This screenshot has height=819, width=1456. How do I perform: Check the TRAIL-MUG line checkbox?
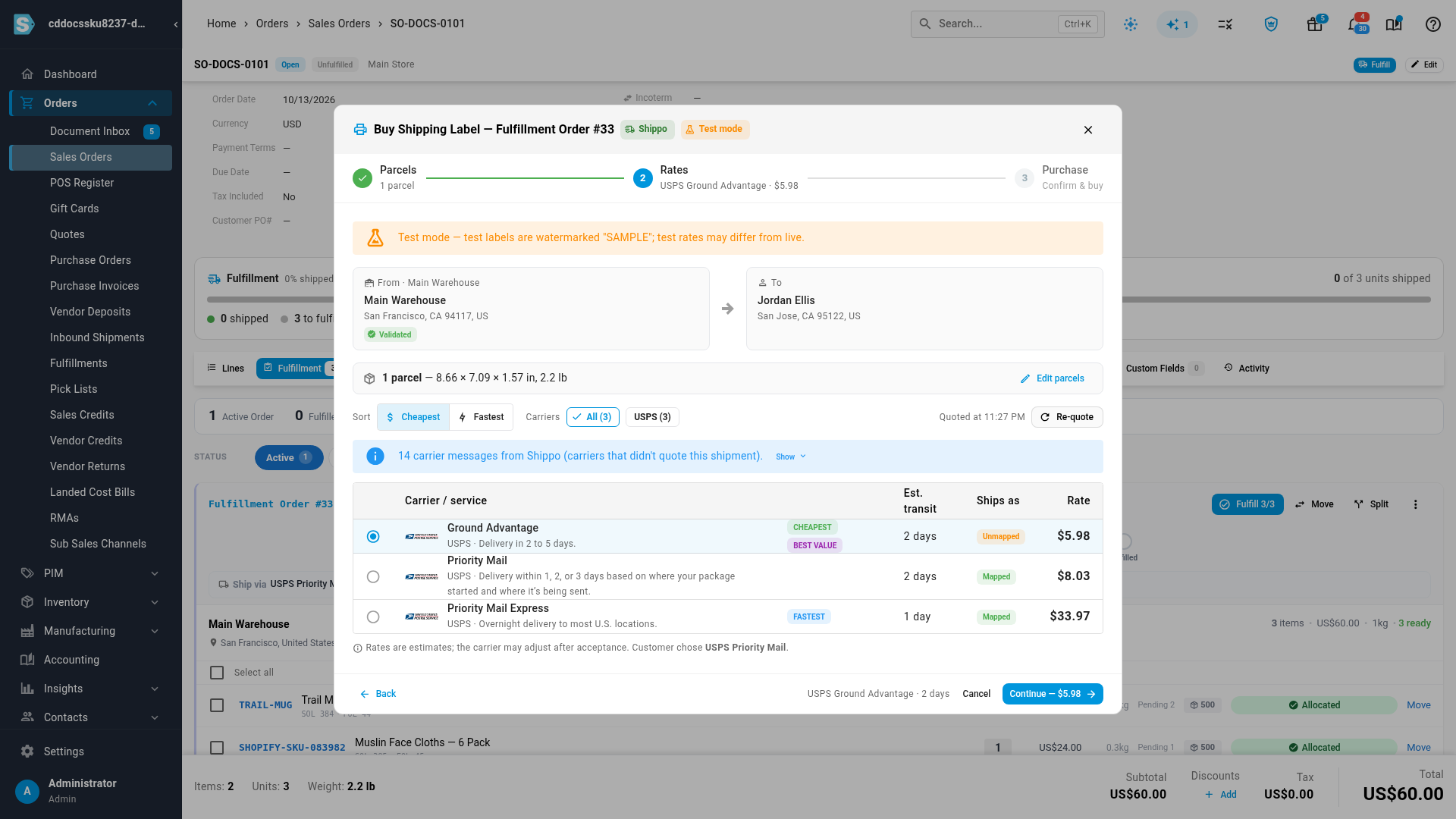tap(217, 705)
